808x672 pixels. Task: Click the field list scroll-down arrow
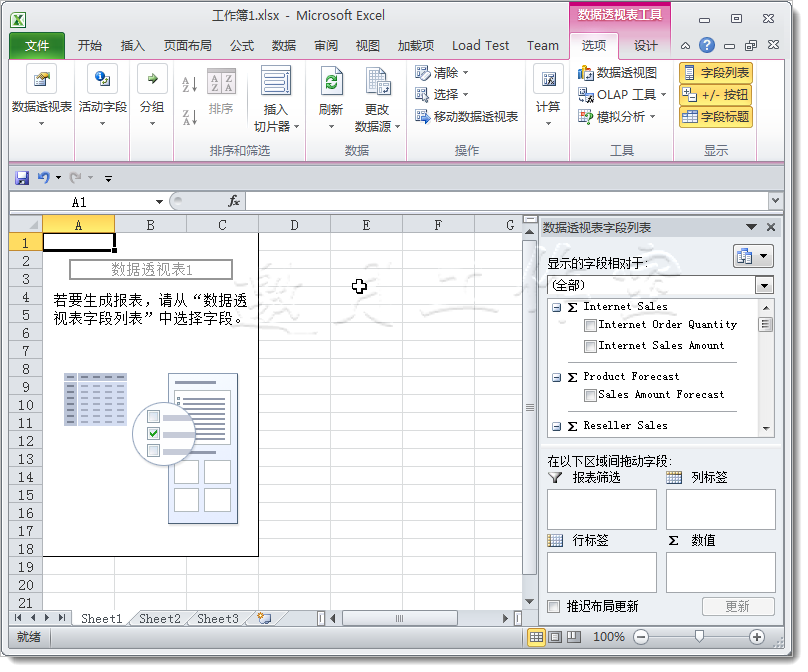click(766, 428)
